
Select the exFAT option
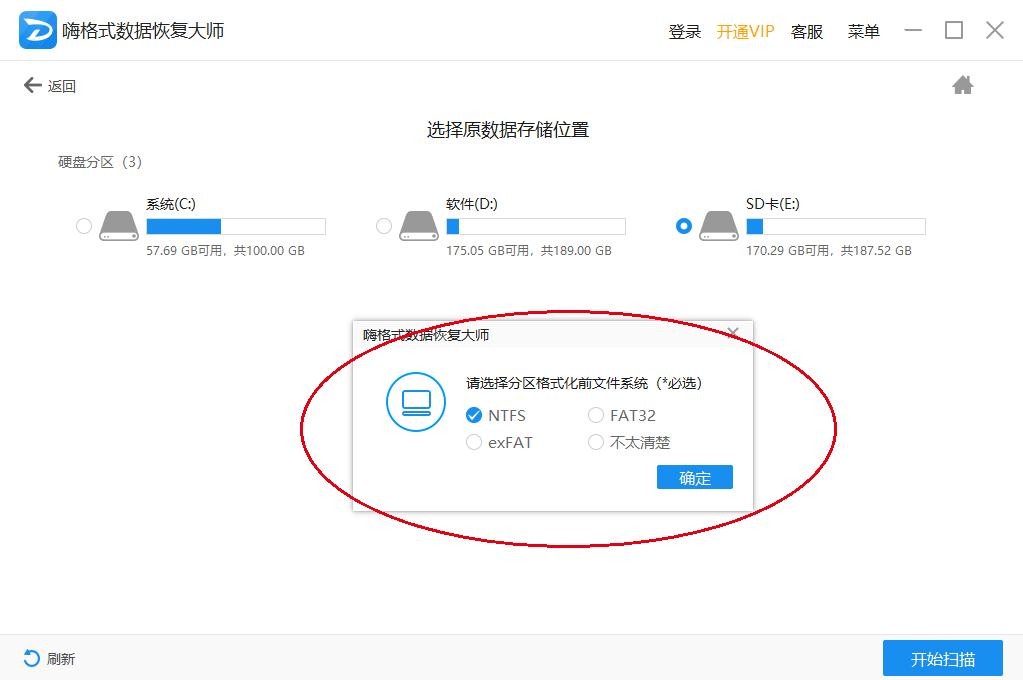(474, 442)
